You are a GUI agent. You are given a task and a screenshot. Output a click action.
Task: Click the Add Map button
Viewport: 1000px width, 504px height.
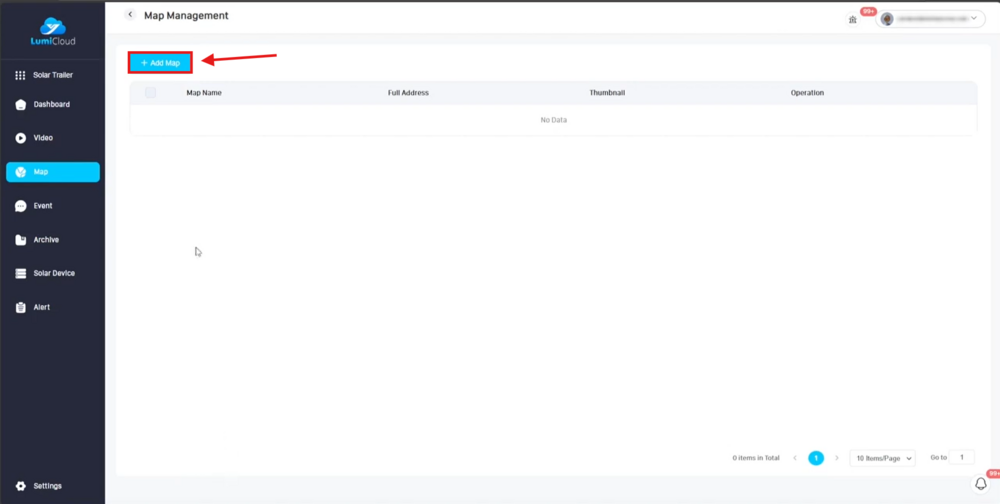tap(160, 63)
